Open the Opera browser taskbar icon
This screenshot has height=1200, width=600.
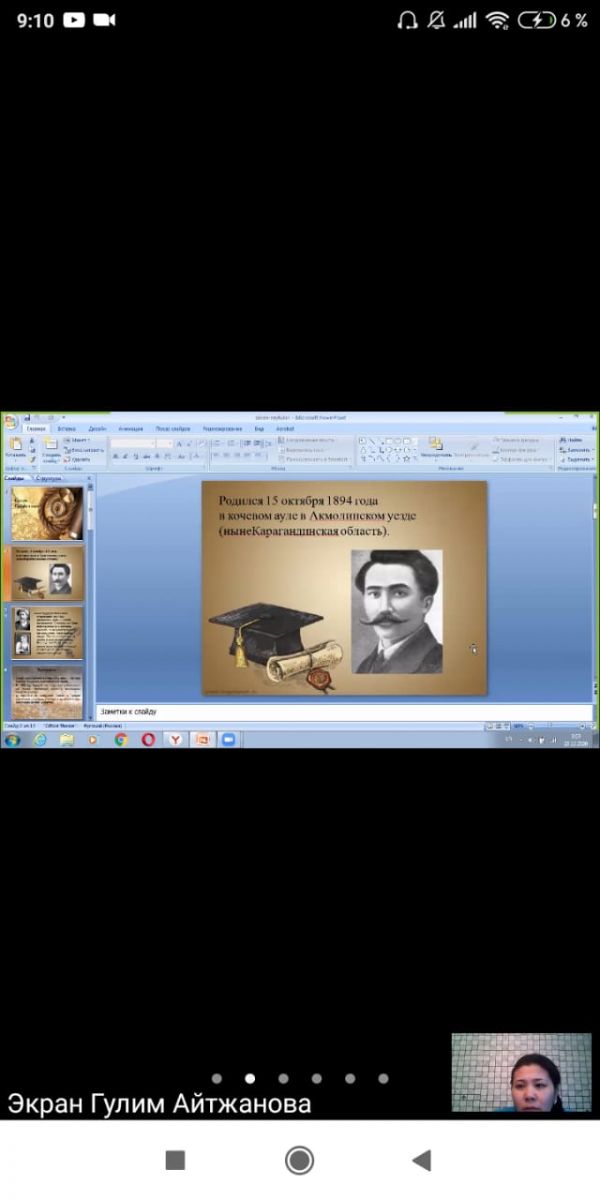click(148, 740)
